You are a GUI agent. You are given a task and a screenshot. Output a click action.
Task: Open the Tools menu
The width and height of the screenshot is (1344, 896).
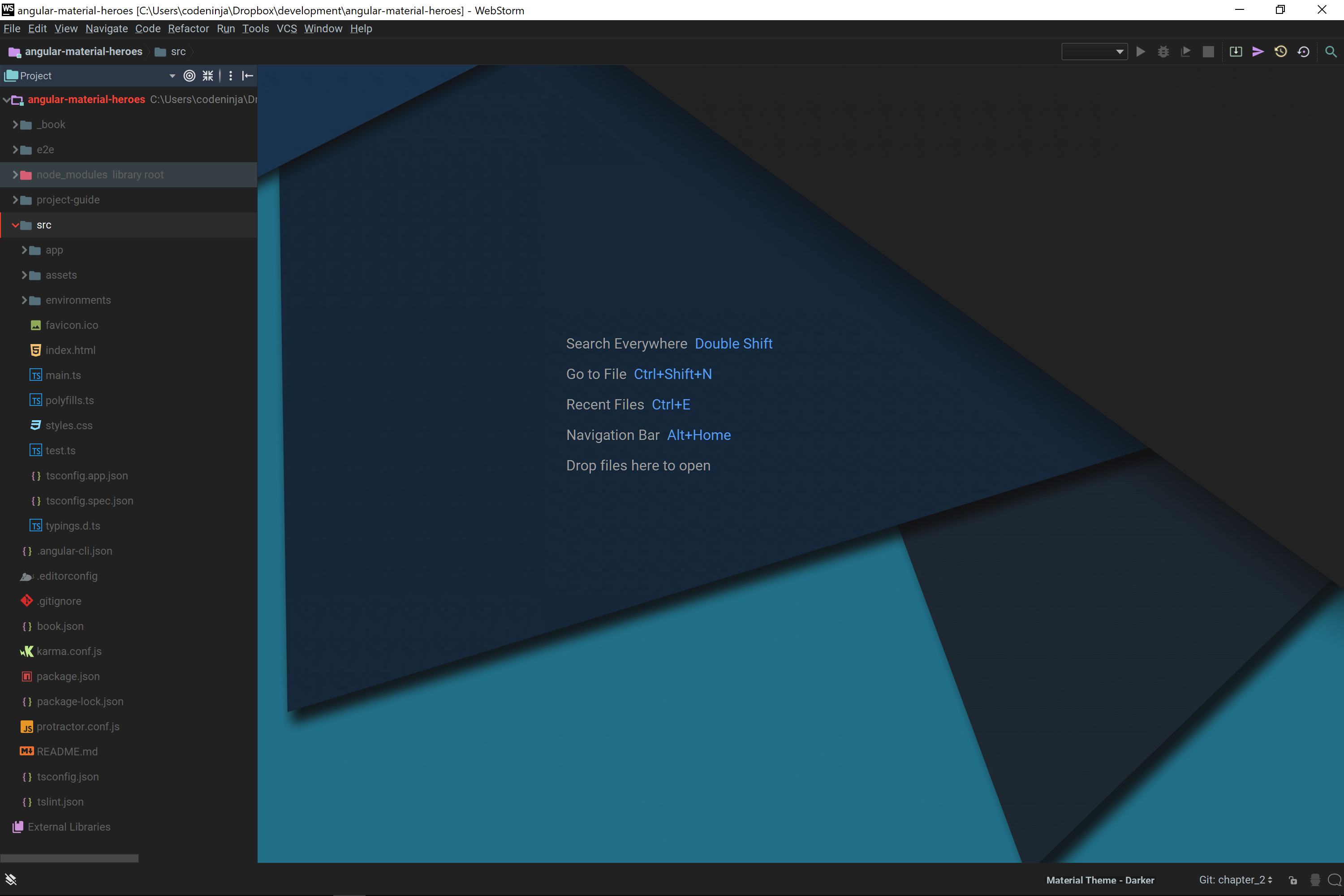pyautogui.click(x=255, y=29)
